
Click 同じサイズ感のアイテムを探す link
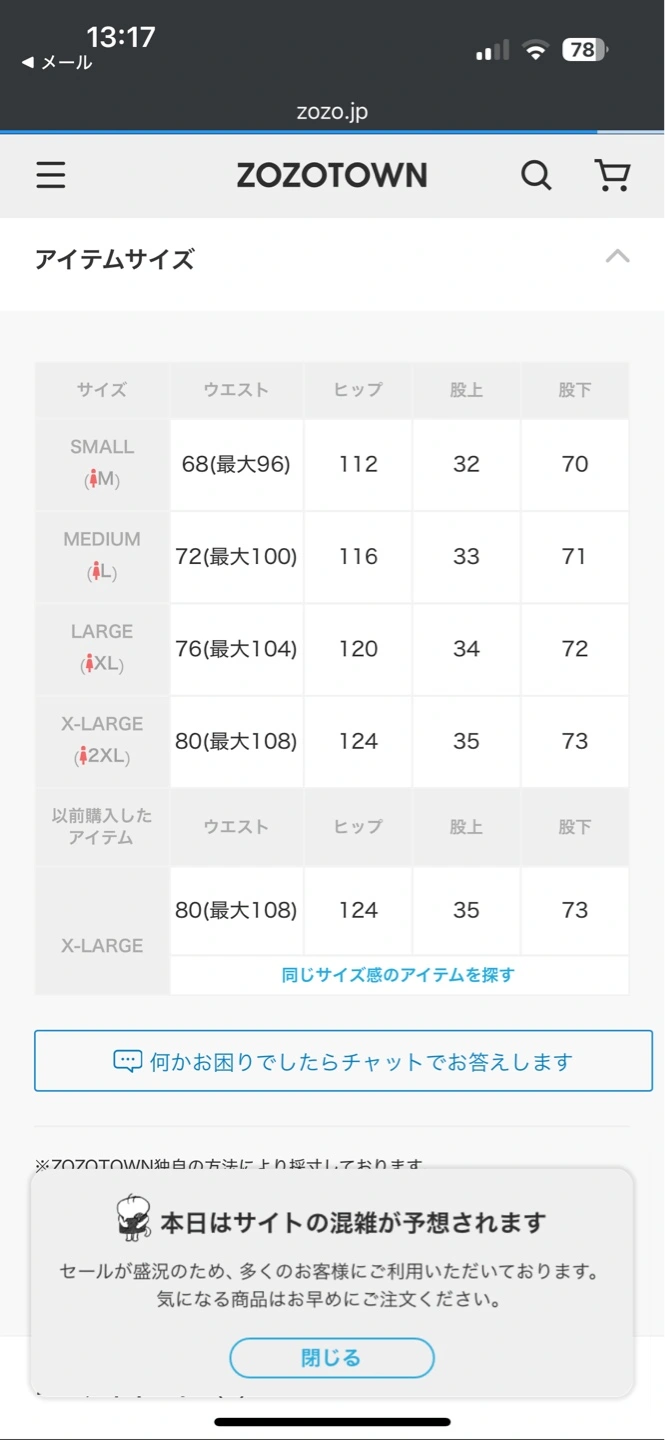pos(398,975)
